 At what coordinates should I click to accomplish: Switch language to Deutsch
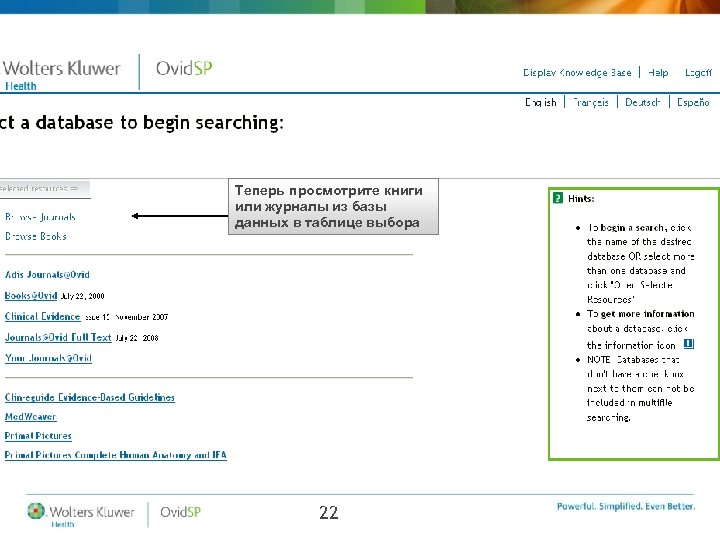[642, 102]
